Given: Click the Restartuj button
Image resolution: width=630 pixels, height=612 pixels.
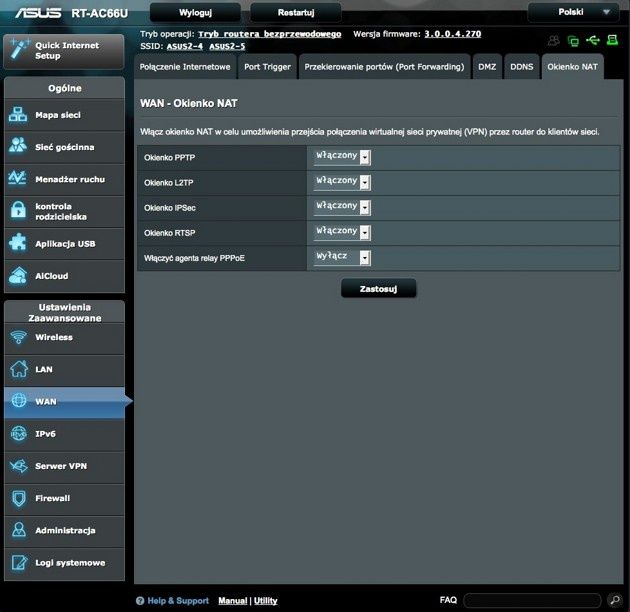Looking at the screenshot, I should coord(296,13).
